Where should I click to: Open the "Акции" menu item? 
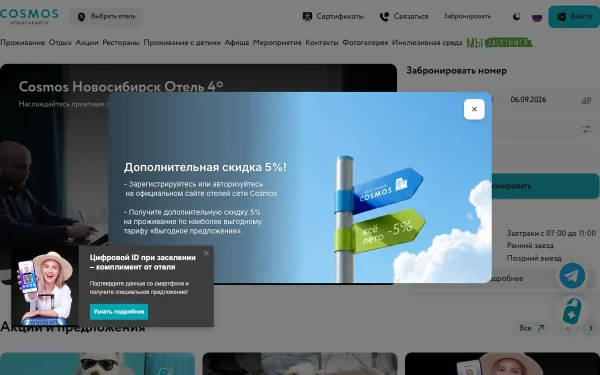pos(87,42)
